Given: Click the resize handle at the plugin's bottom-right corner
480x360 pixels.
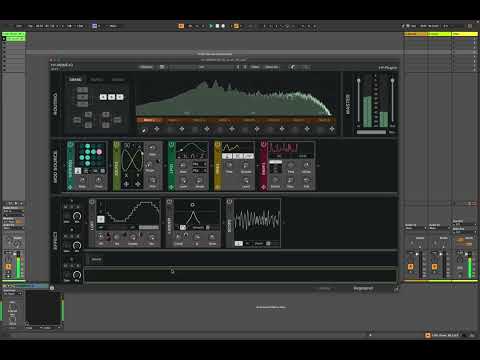Looking at the screenshot, I should (x=396, y=289).
